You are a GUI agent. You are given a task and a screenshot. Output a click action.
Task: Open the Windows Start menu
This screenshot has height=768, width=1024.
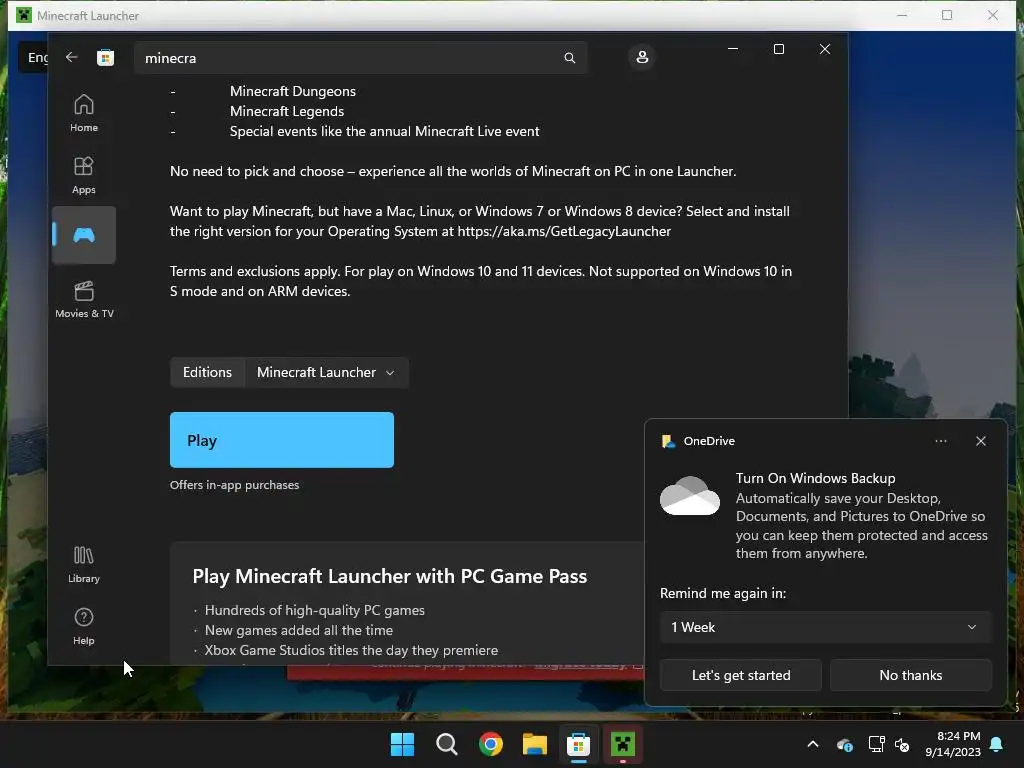tap(402, 744)
